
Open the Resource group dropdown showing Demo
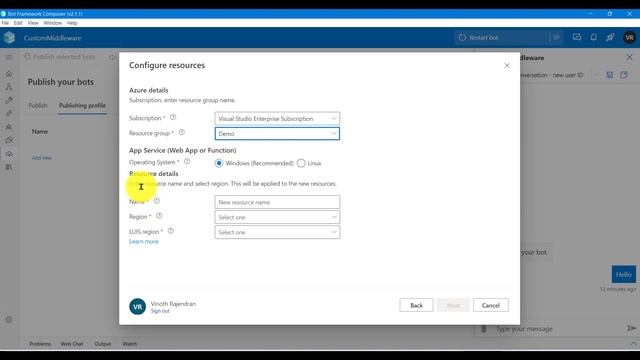pyautogui.click(x=277, y=133)
